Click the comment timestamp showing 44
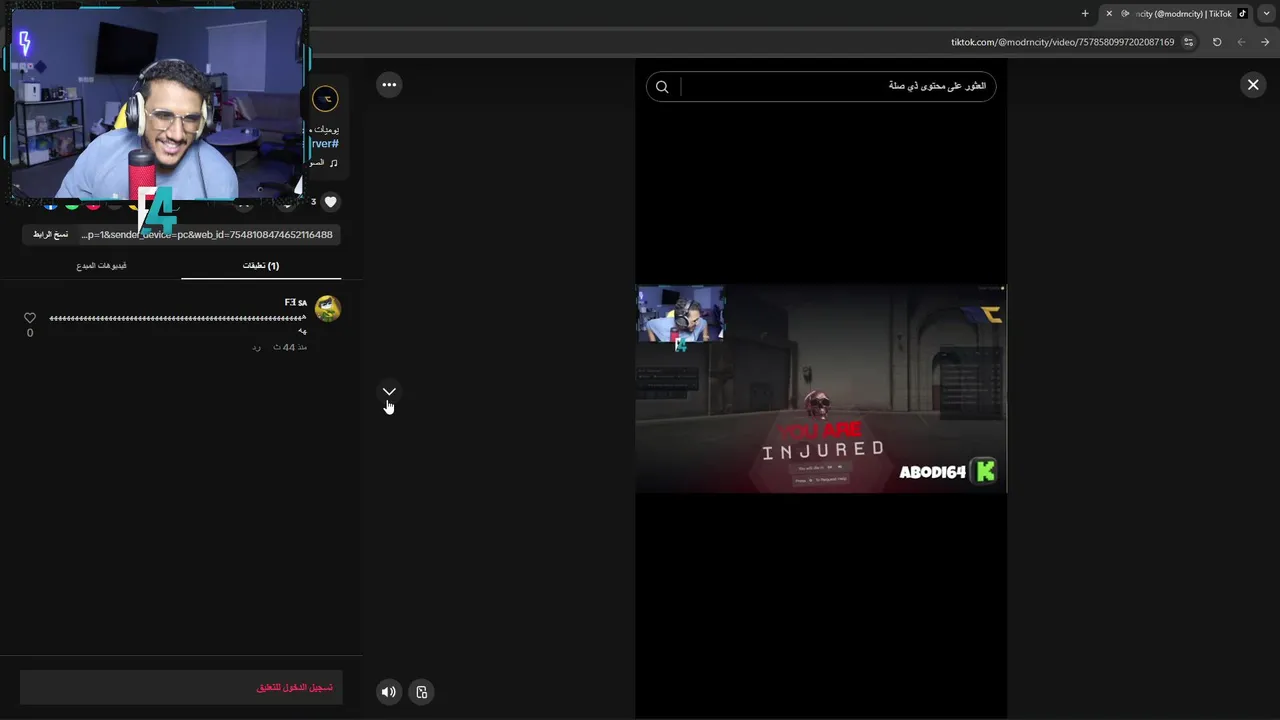Image resolution: width=1280 pixels, height=720 pixels. coord(290,347)
